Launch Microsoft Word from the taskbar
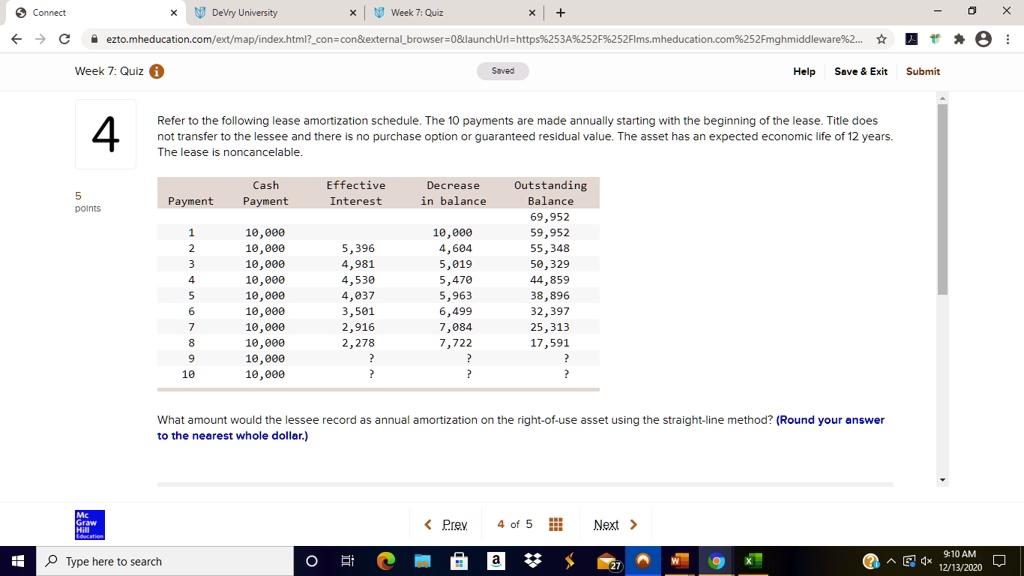The image size is (1024, 576). pyautogui.click(x=678, y=561)
